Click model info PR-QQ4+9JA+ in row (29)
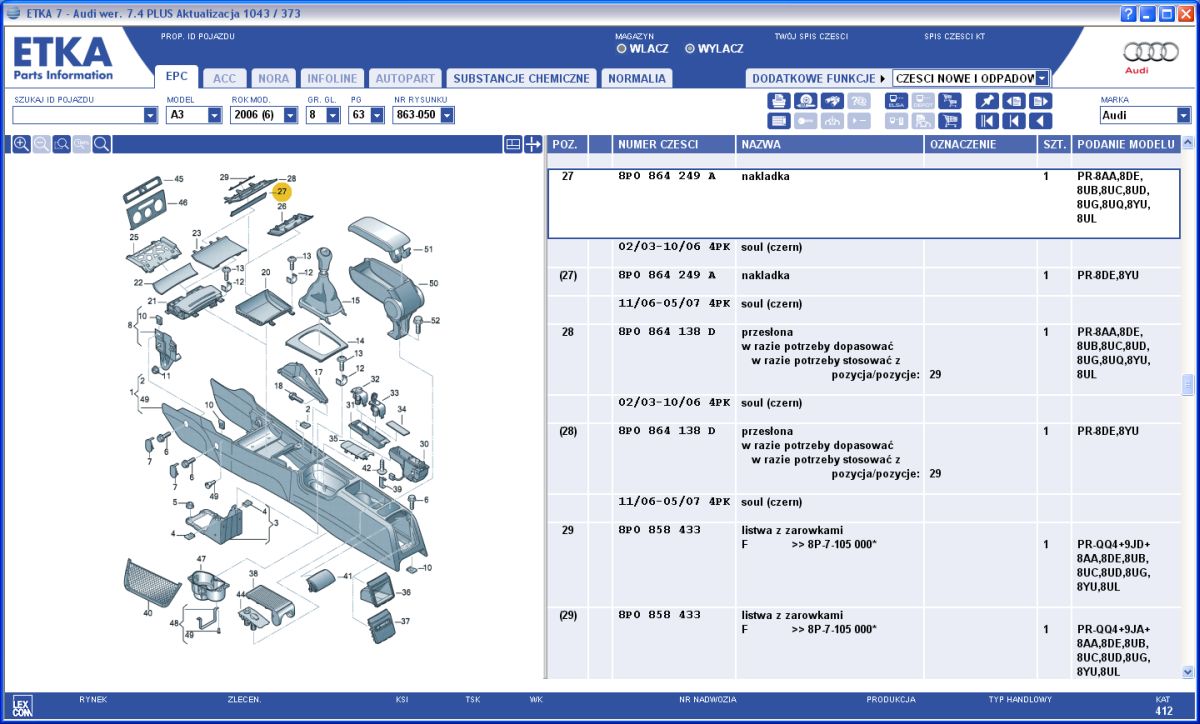The height and width of the screenshot is (724, 1200). click(x=1114, y=629)
